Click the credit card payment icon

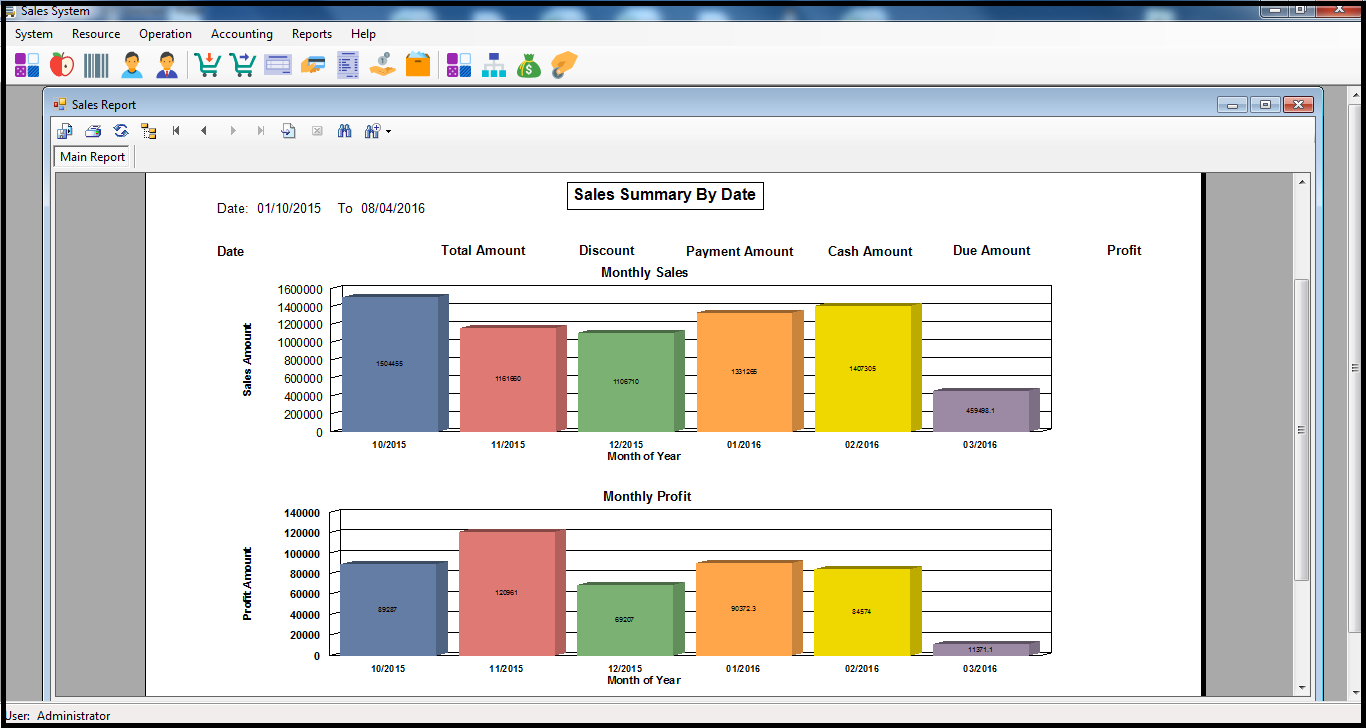[313, 66]
